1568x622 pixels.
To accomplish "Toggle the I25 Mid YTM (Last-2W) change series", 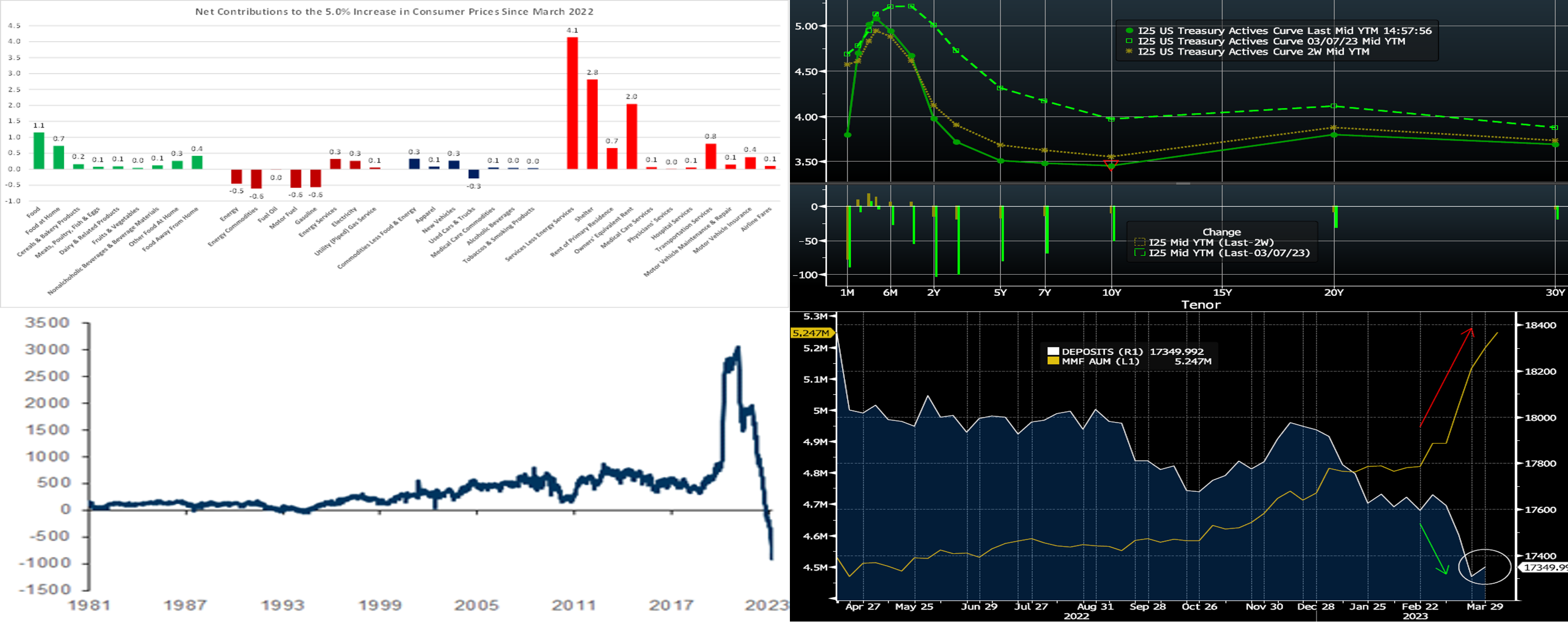I will tap(1139, 243).
